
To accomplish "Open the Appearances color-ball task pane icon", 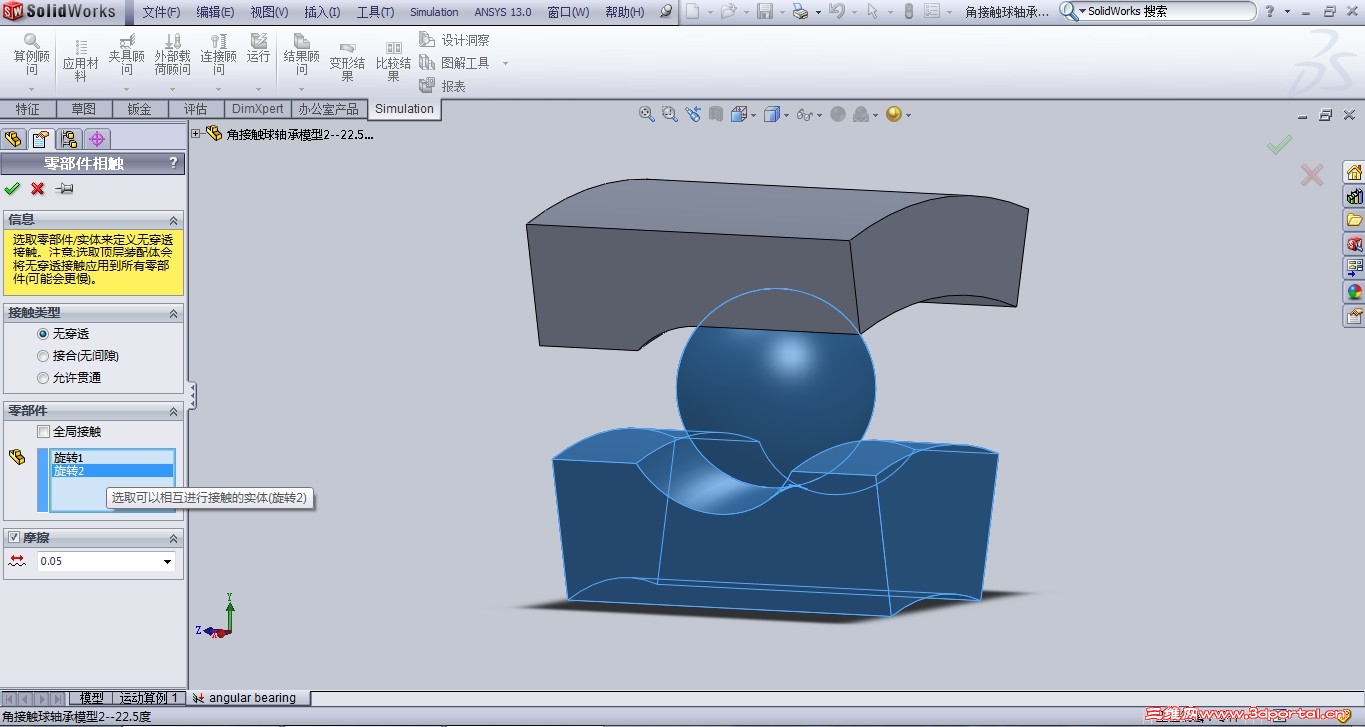I will (x=1354, y=292).
